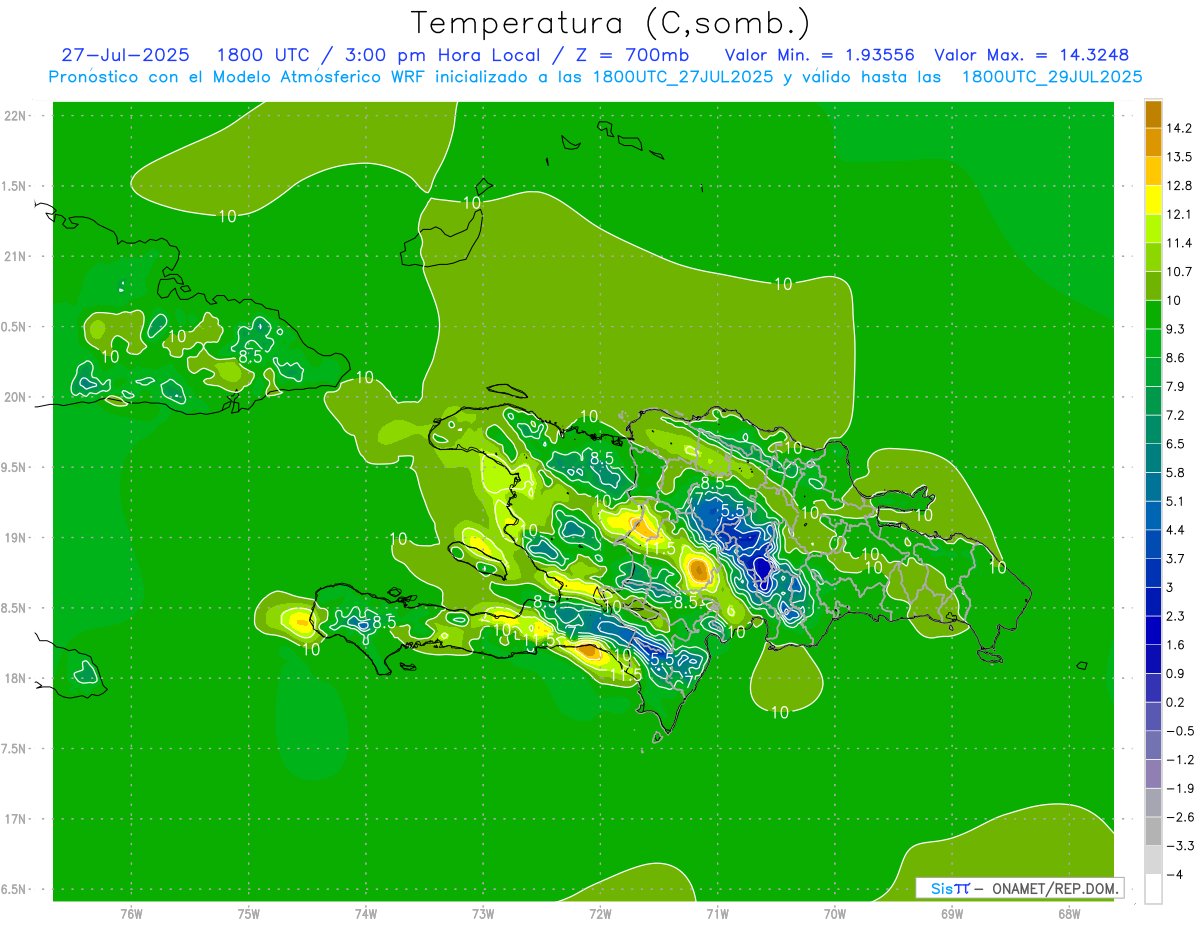
Task: Click the 71W longitude axis label
Action: click(x=717, y=914)
